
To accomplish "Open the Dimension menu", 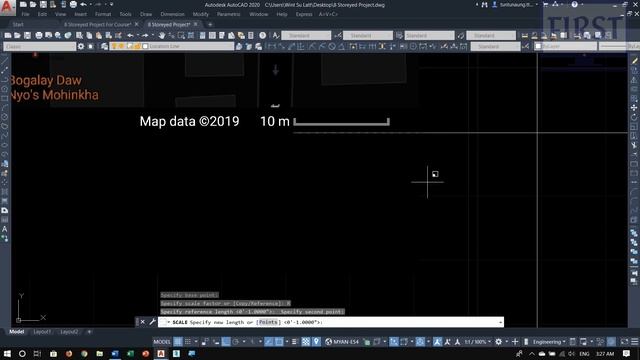I will point(172,14).
